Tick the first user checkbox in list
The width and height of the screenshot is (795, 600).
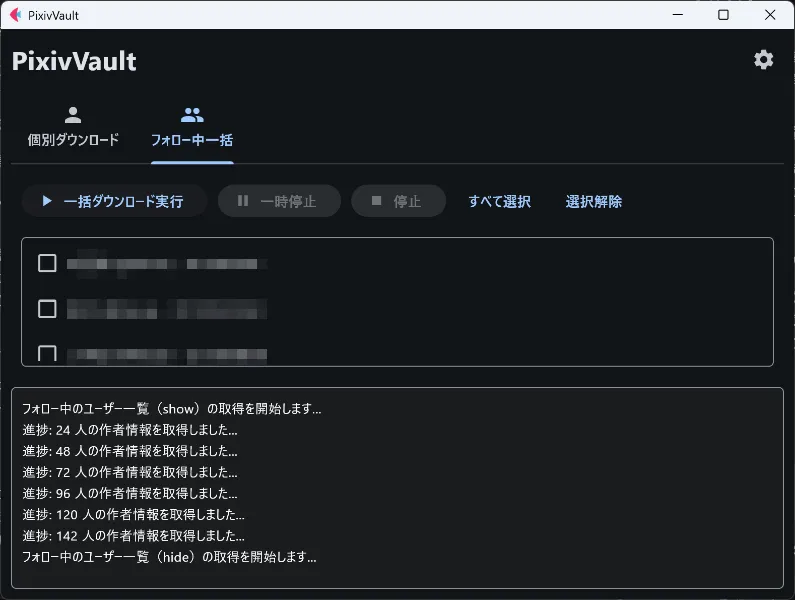(x=47, y=263)
